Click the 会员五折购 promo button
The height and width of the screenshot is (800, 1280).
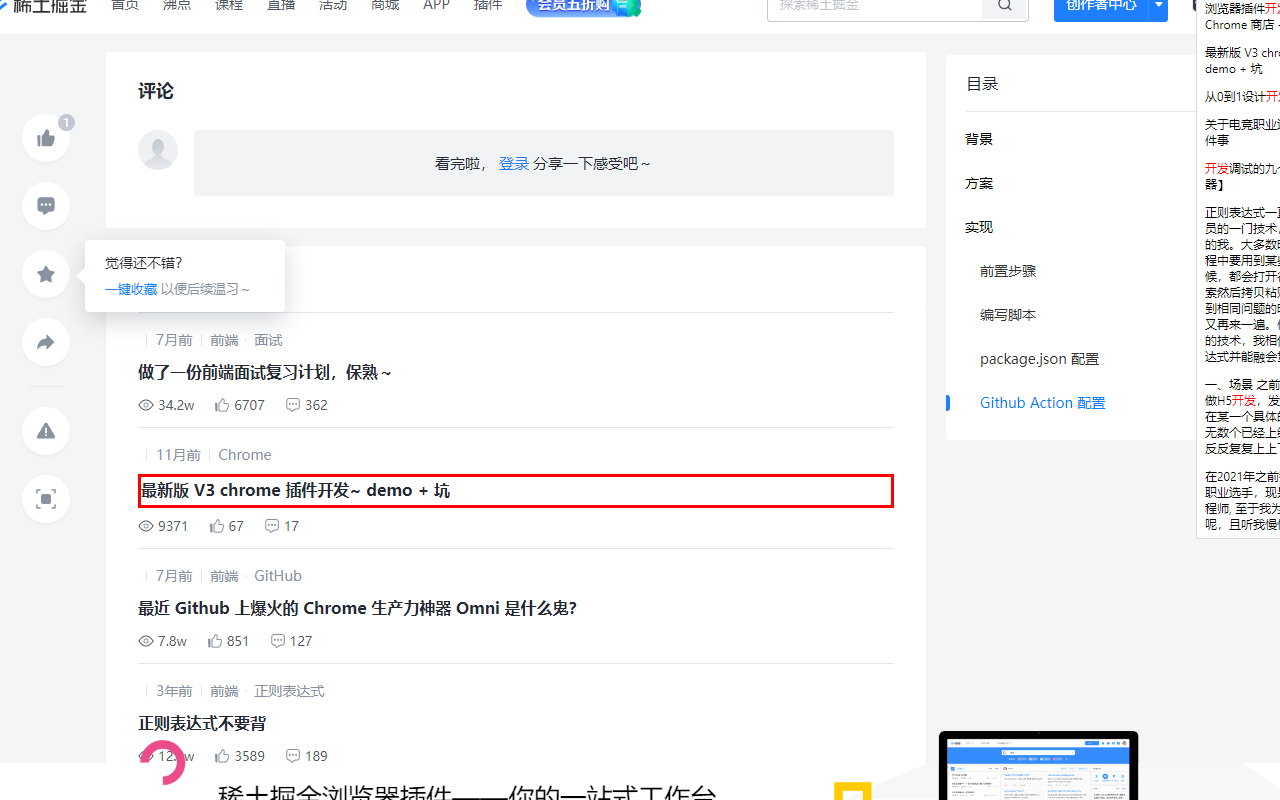[x=583, y=6]
